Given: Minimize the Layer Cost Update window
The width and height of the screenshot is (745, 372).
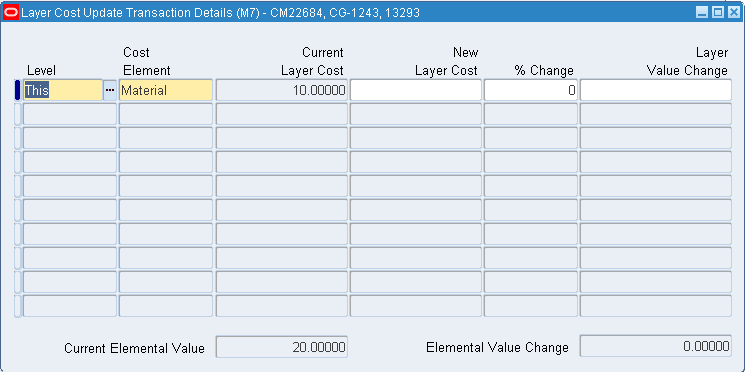Looking at the screenshot, I should tap(702, 13).
